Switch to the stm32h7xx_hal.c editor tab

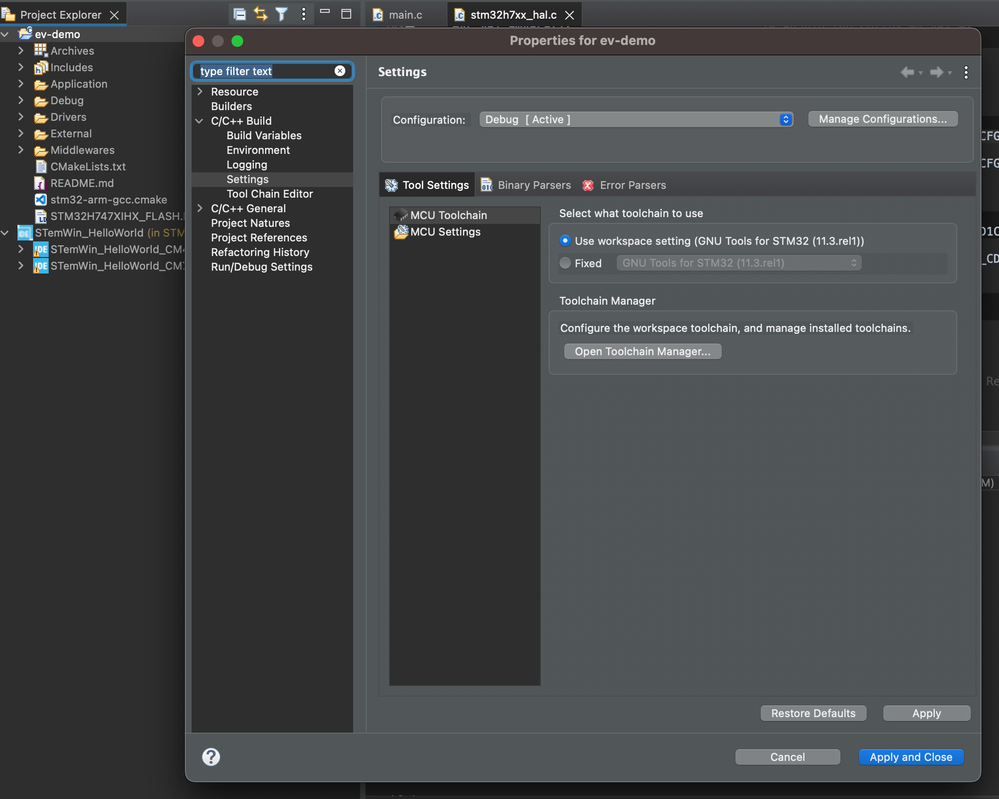point(506,14)
